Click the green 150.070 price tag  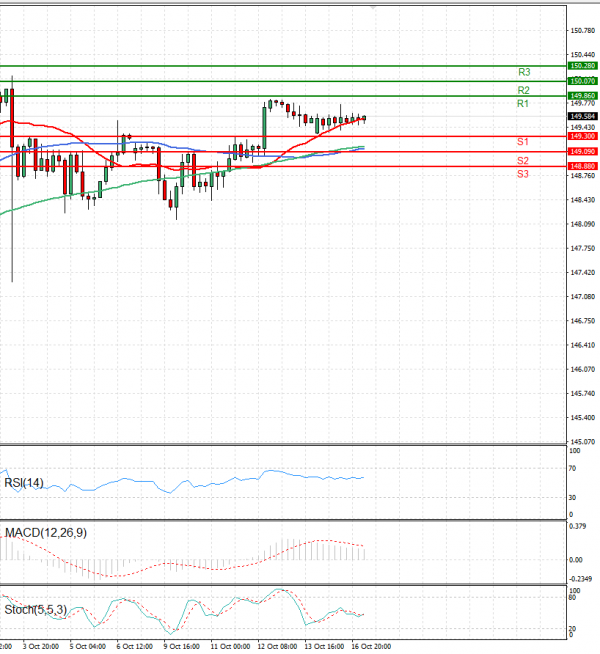point(583,81)
